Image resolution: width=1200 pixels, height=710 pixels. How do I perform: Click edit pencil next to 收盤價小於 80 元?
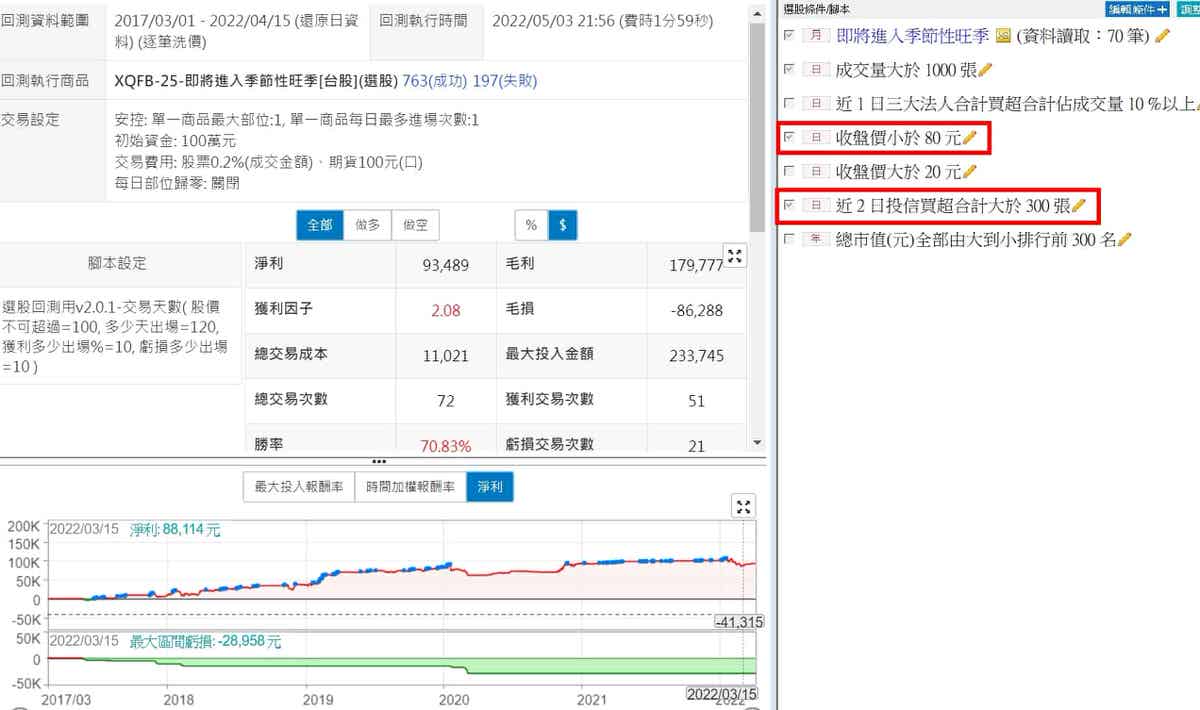[968, 137]
